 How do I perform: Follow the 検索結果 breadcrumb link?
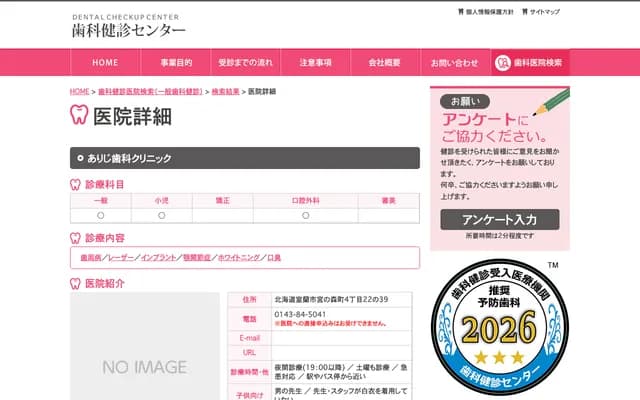(225, 91)
